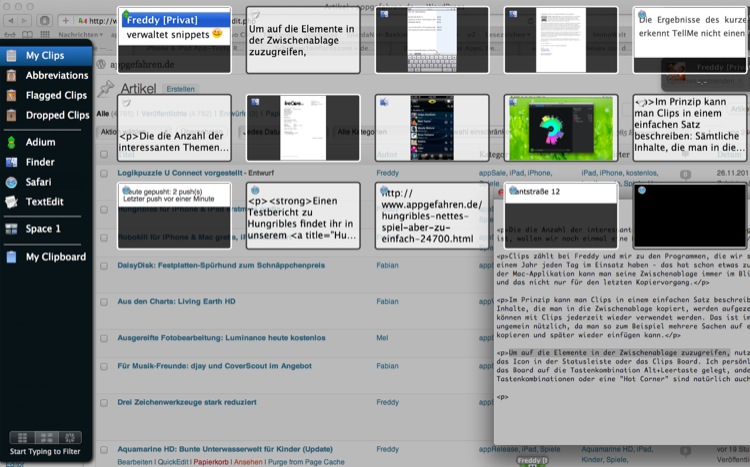Show Flagged Clips
Viewport: 750px width, 467px height.
[x=56, y=95]
